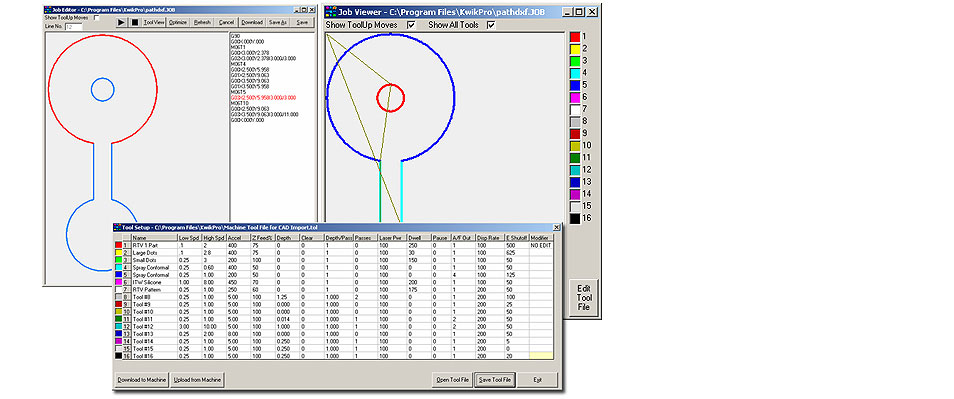
Task: Click Download in the Job Editor toolbar
Action: click(x=252, y=22)
